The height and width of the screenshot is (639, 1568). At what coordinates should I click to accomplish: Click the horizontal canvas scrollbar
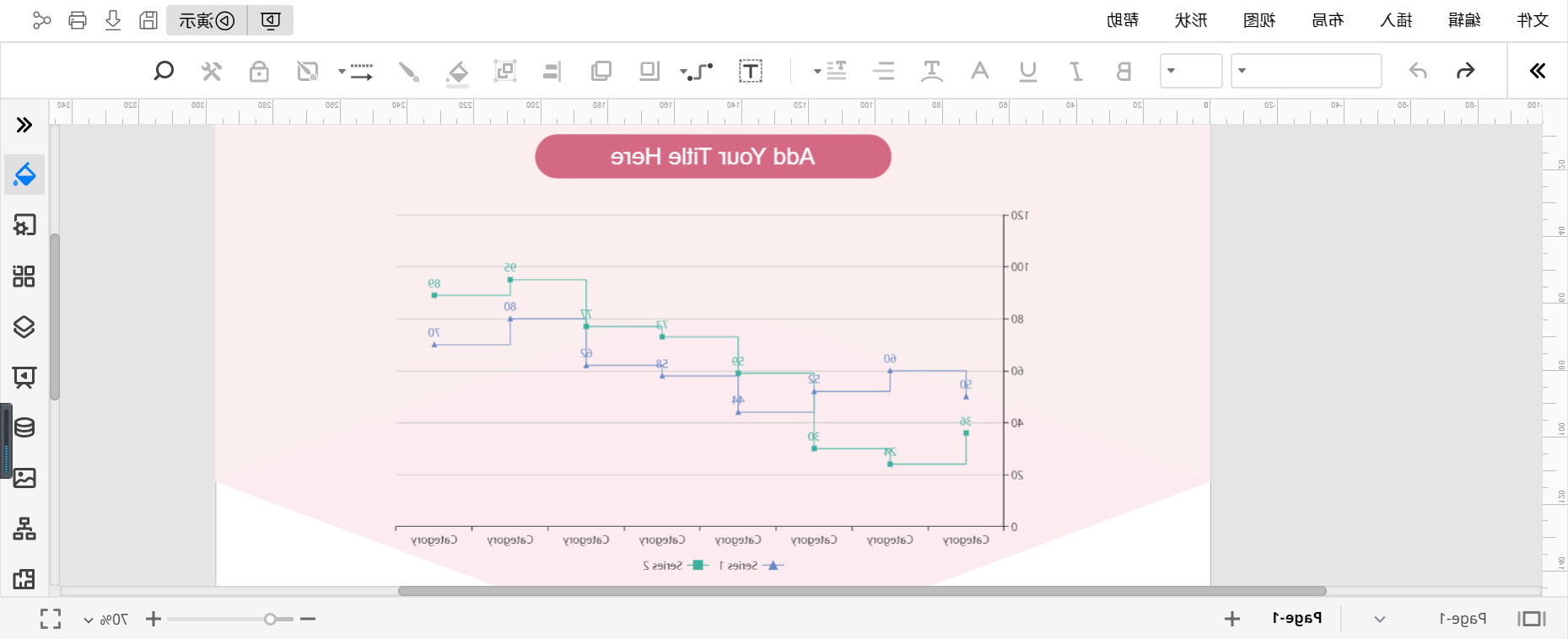(x=862, y=591)
